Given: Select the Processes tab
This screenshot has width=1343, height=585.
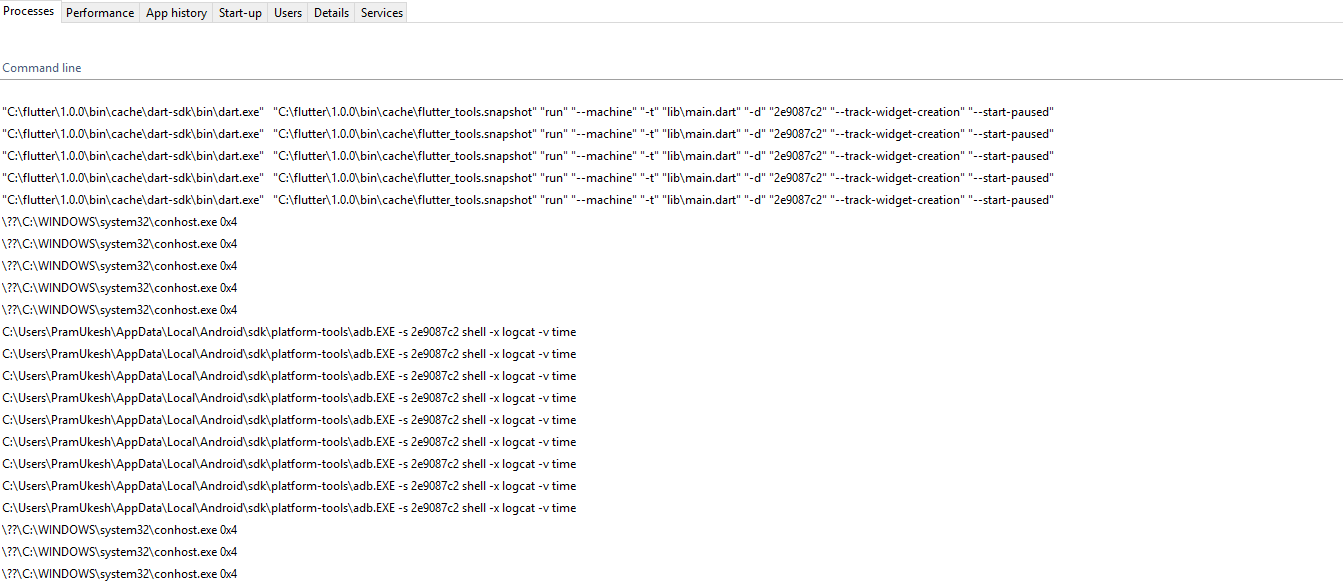Looking at the screenshot, I should pyautogui.click(x=28, y=11).
